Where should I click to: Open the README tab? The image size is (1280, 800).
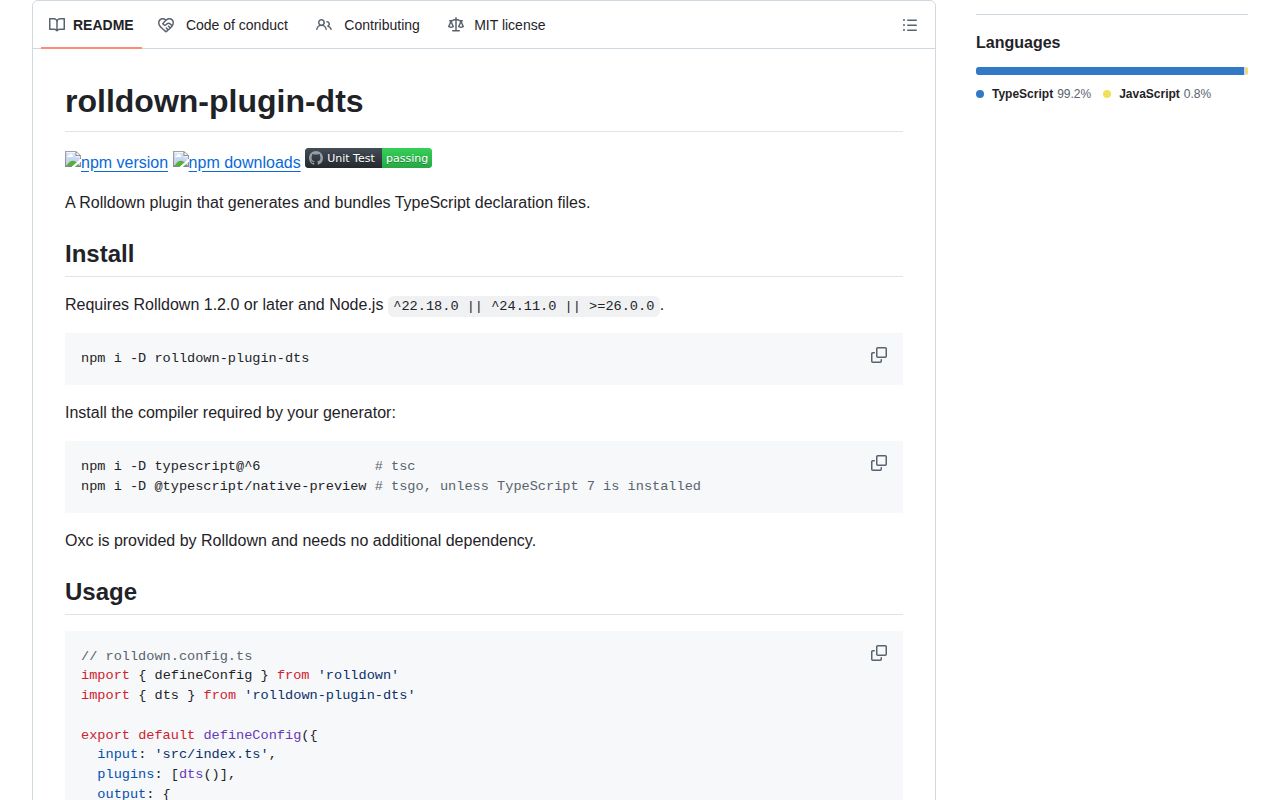coord(91,25)
